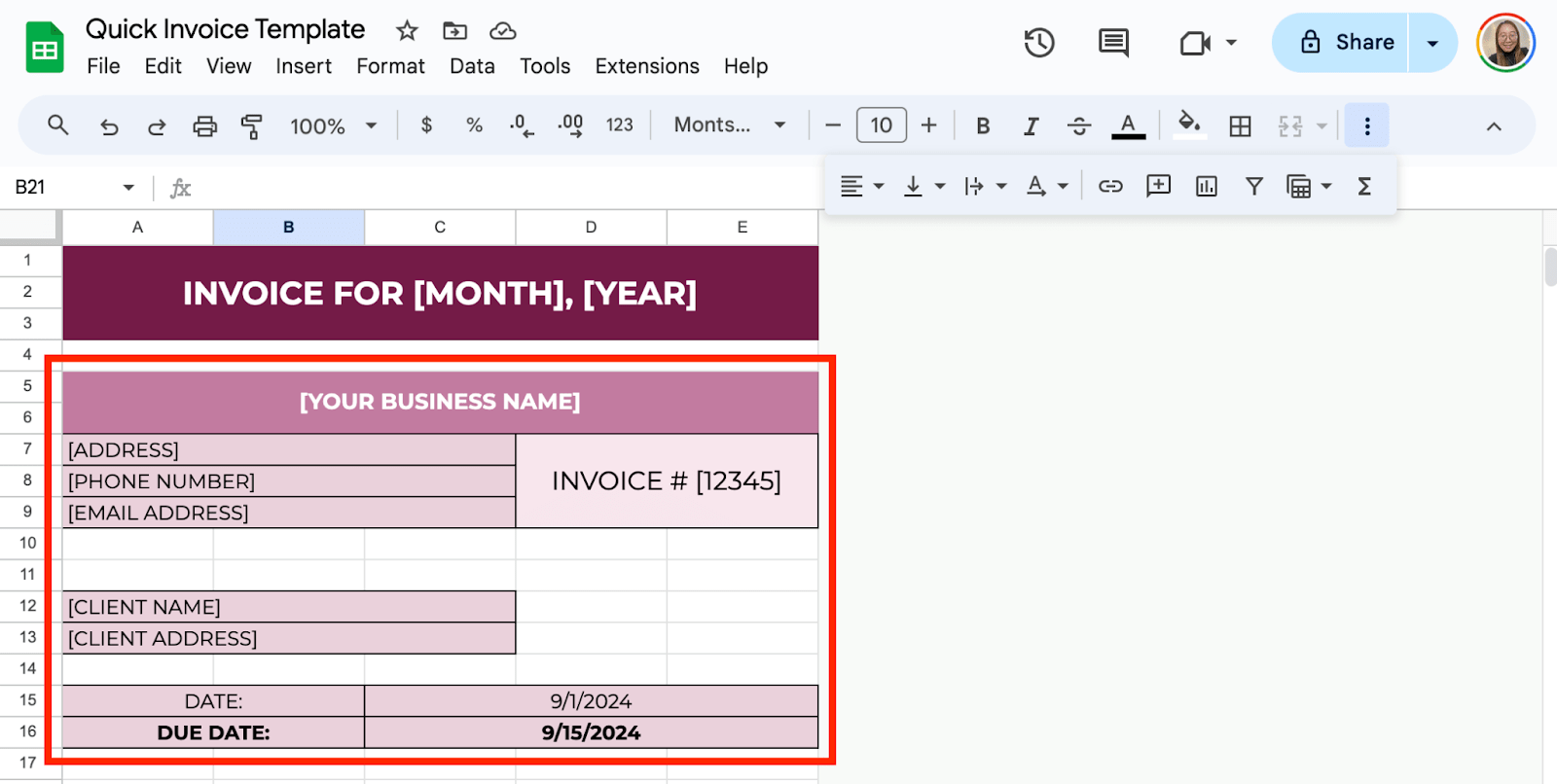The width and height of the screenshot is (1557, 784).
Task: Click the increase font size plus button
Action: [x=928, y=125]
